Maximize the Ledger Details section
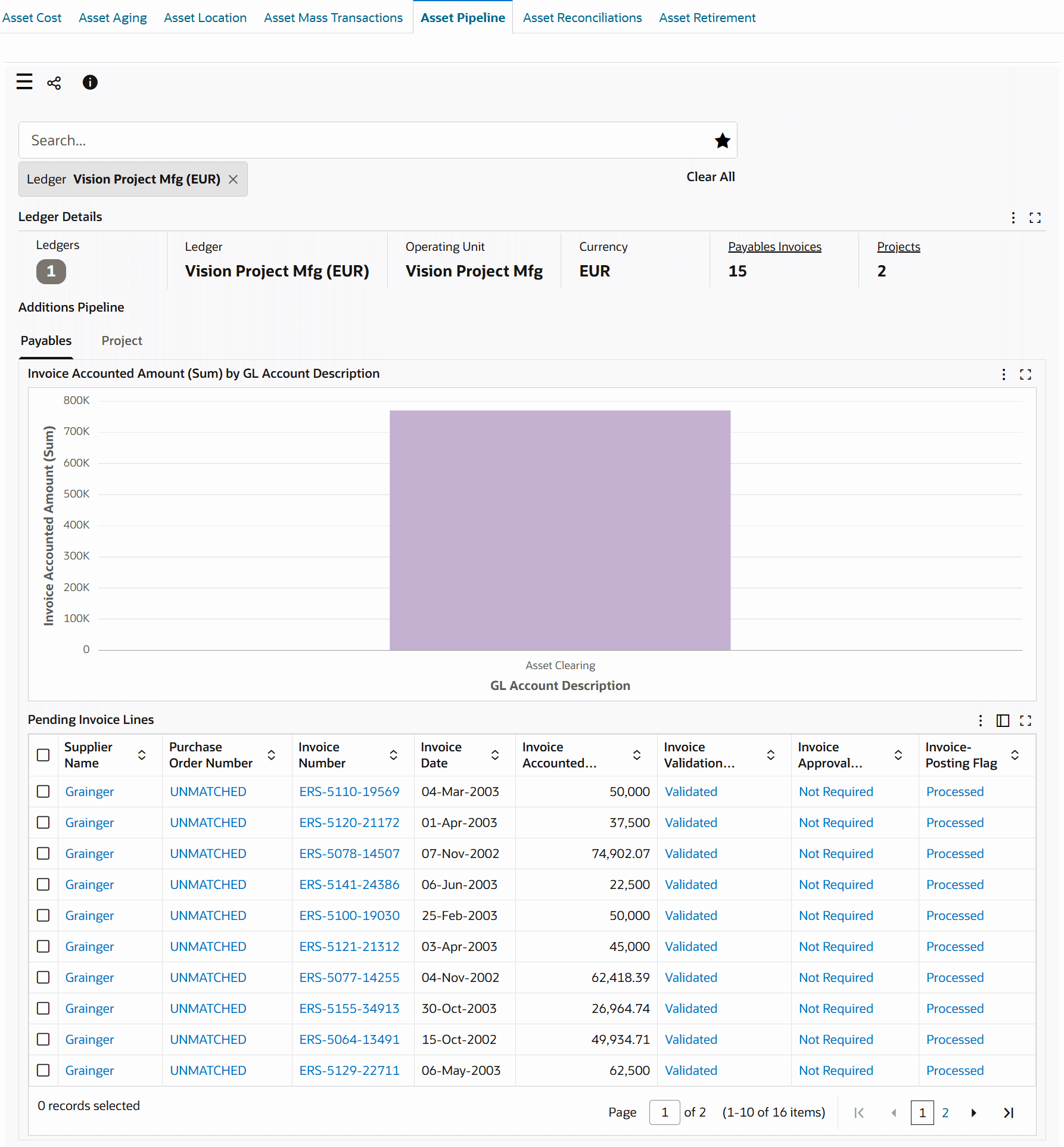This screenshot has width=1064, height=1147. (x=1035, y=217)
